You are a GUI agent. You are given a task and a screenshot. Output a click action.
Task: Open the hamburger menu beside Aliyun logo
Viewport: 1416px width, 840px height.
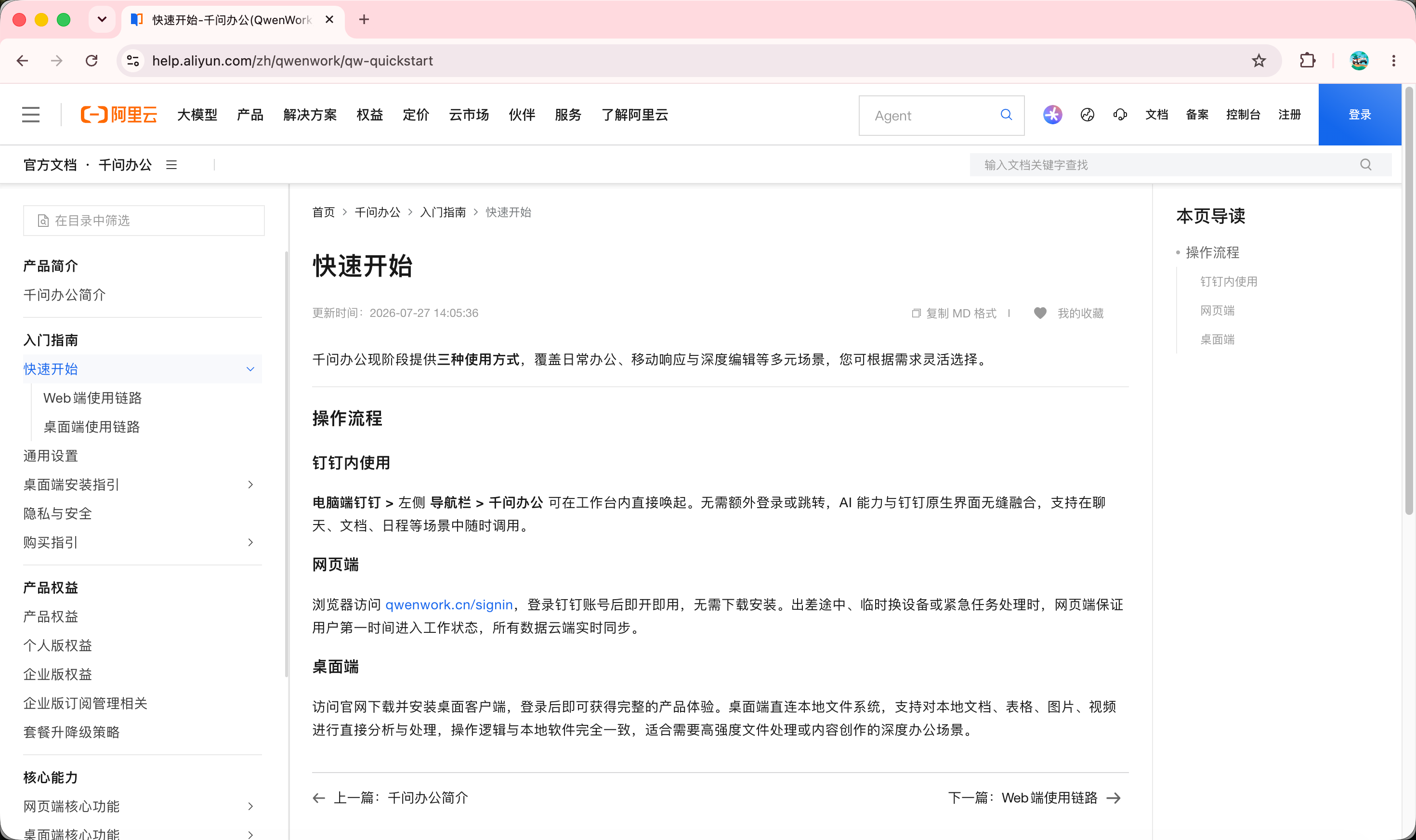31,115
